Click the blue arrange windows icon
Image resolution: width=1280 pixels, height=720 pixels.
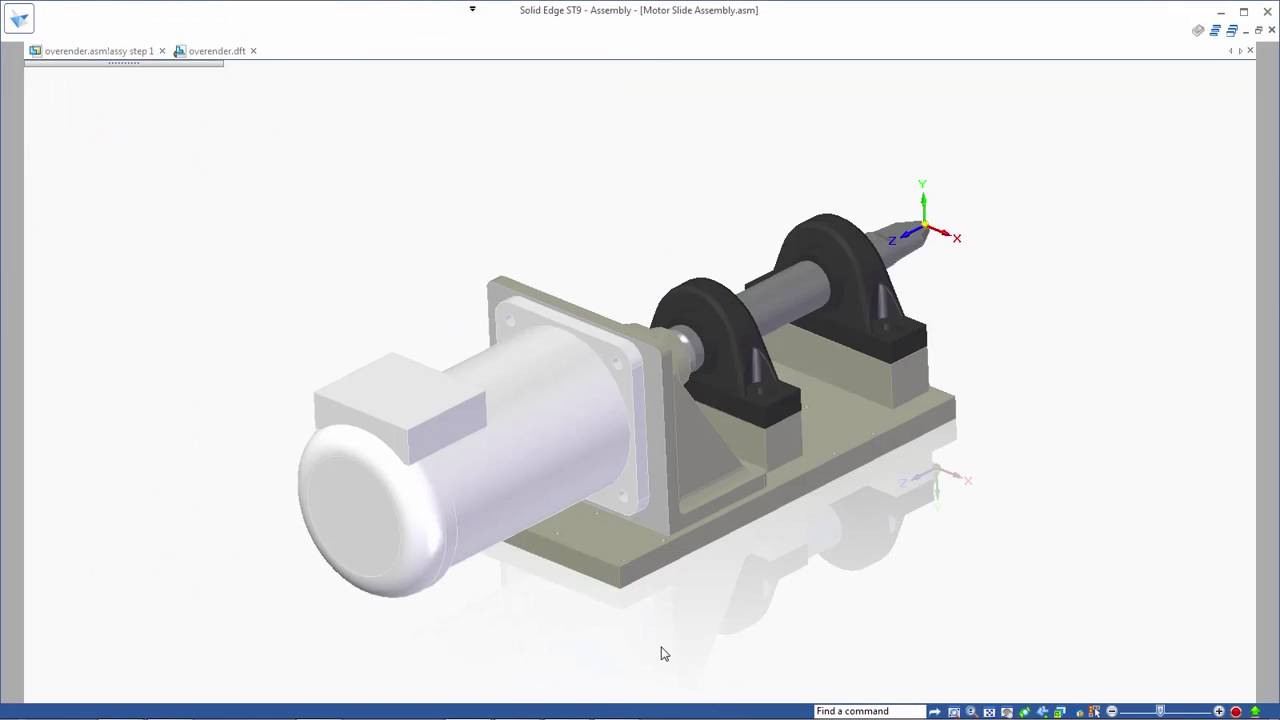(x=1232, y=31)
